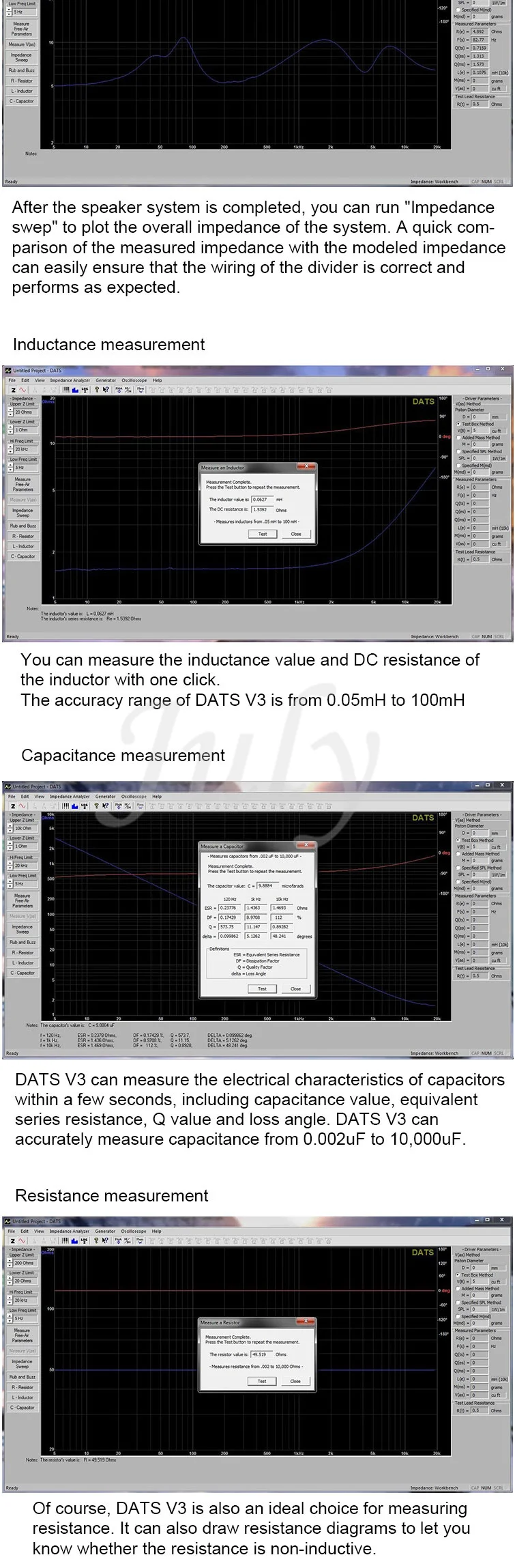Click the Hi Freq Limit stepper in the inductor screenshot
Viewport: 515px width, 1568px height.
(x=11, y=449)
